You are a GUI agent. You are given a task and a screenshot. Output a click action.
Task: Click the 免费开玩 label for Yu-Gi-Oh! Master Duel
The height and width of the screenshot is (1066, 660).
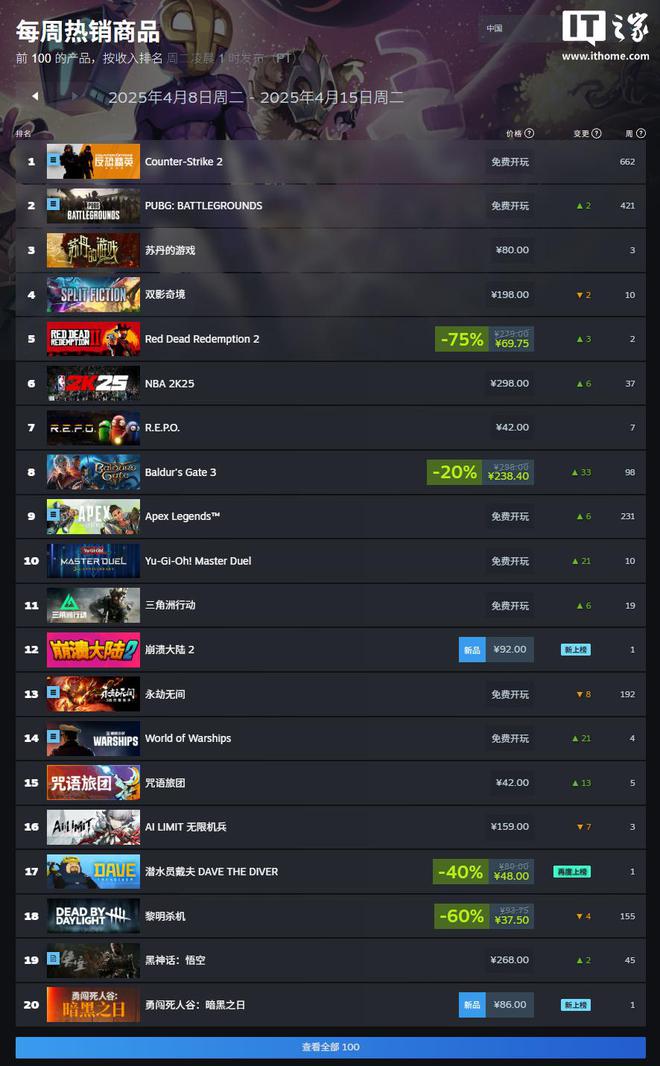510,561
